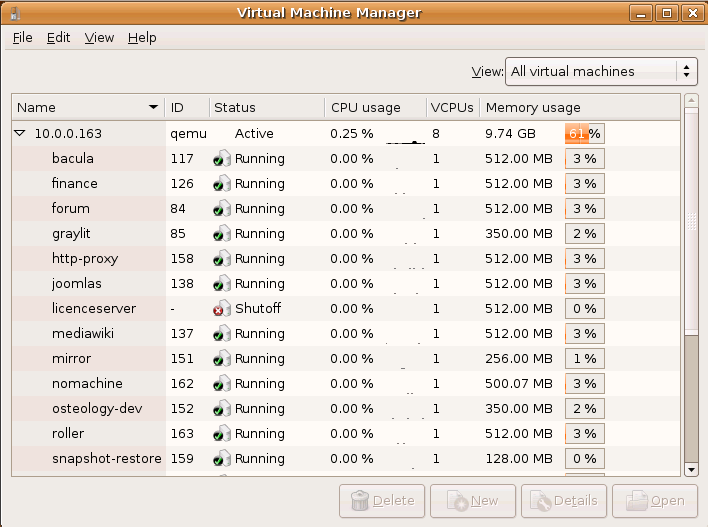Collapse the 10.0.0.163 host tree
The image size is (708, 527).
coord(20,133)
